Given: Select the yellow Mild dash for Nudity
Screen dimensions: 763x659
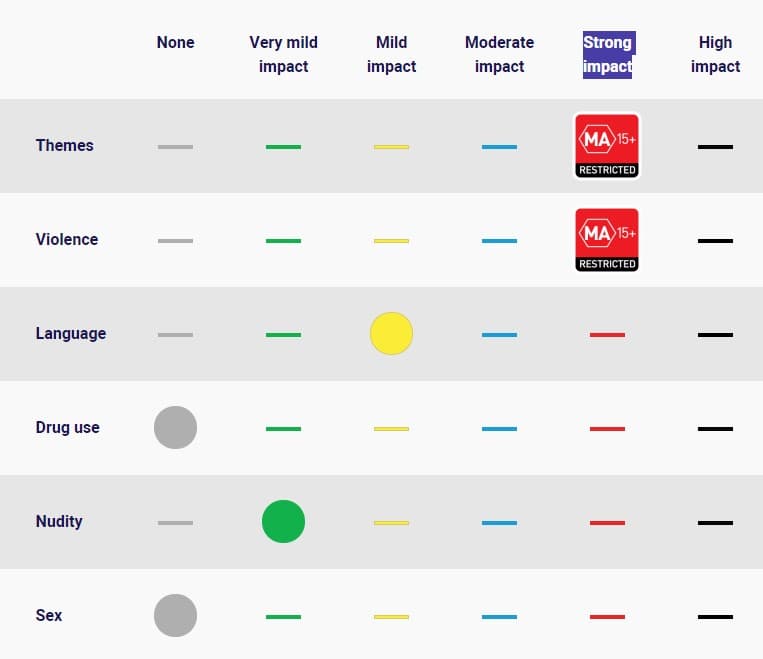Looking at the screenshot, I should tap(391, 523).
